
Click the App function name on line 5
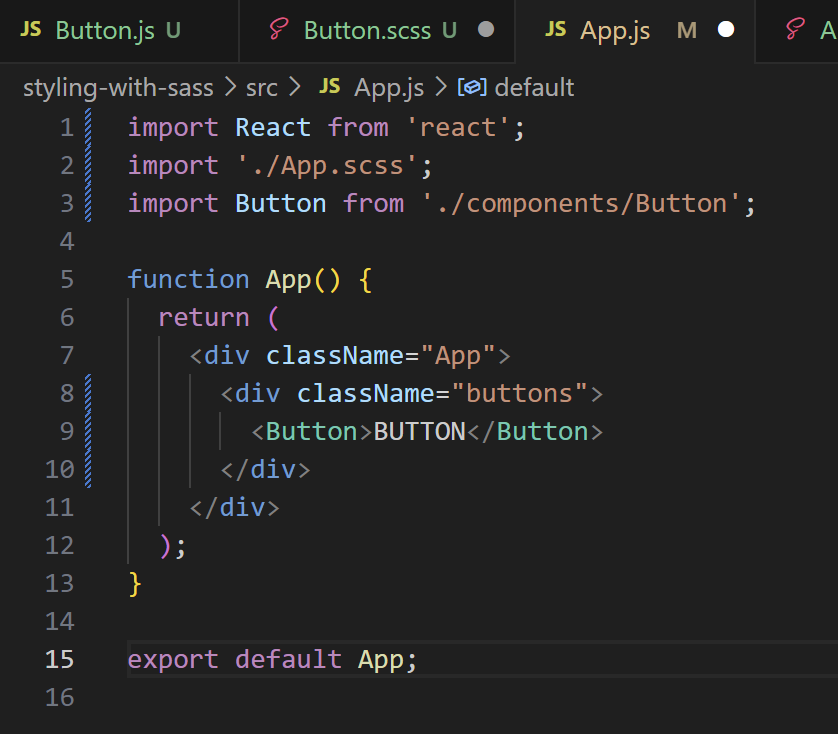[288, 281]
